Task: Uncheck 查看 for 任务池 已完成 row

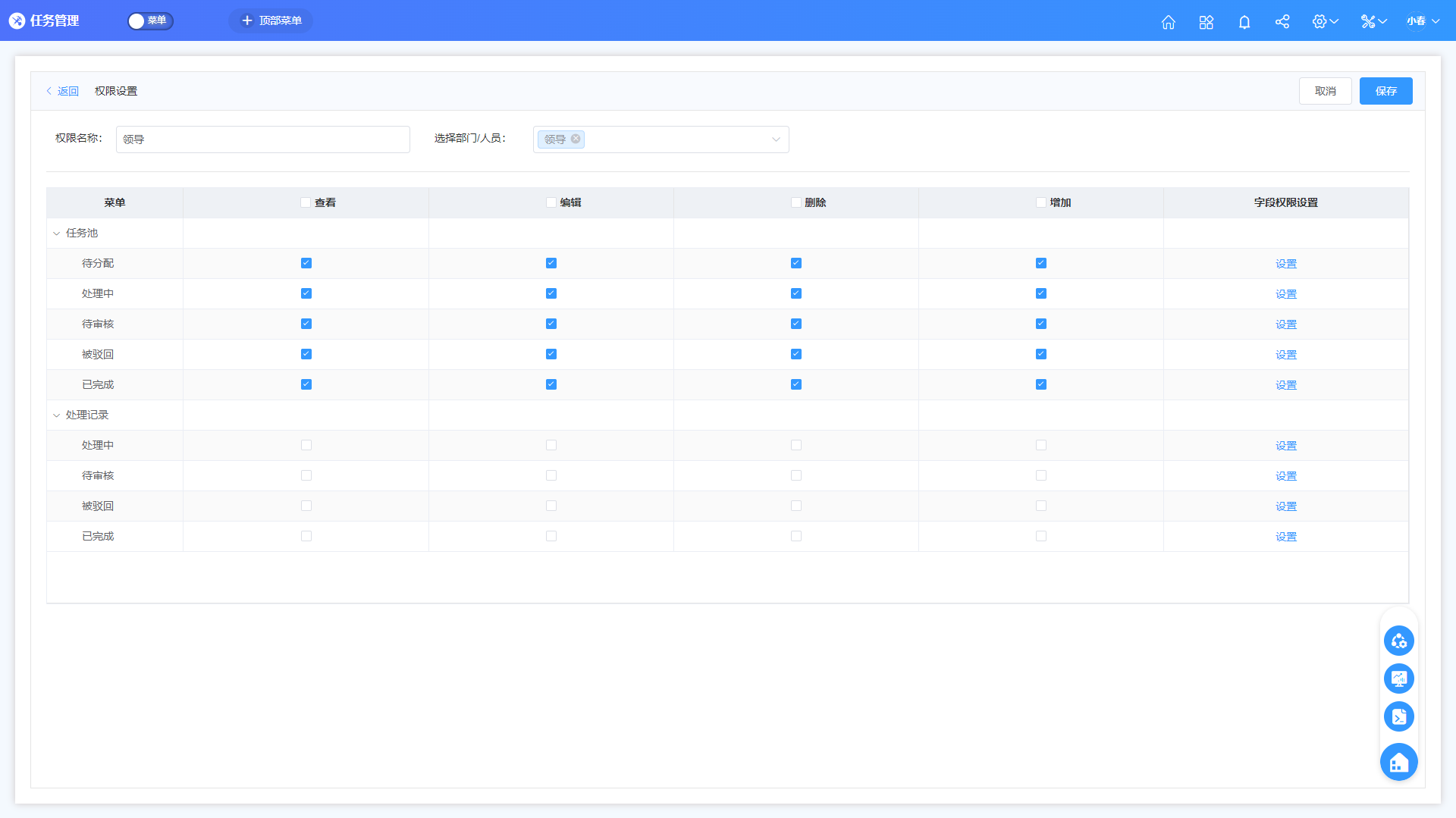Action: pos(306,384)
